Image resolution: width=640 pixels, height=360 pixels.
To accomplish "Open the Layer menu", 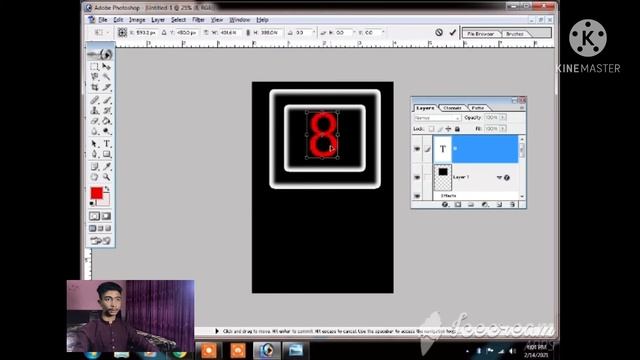I will click(x=158, y=20).
